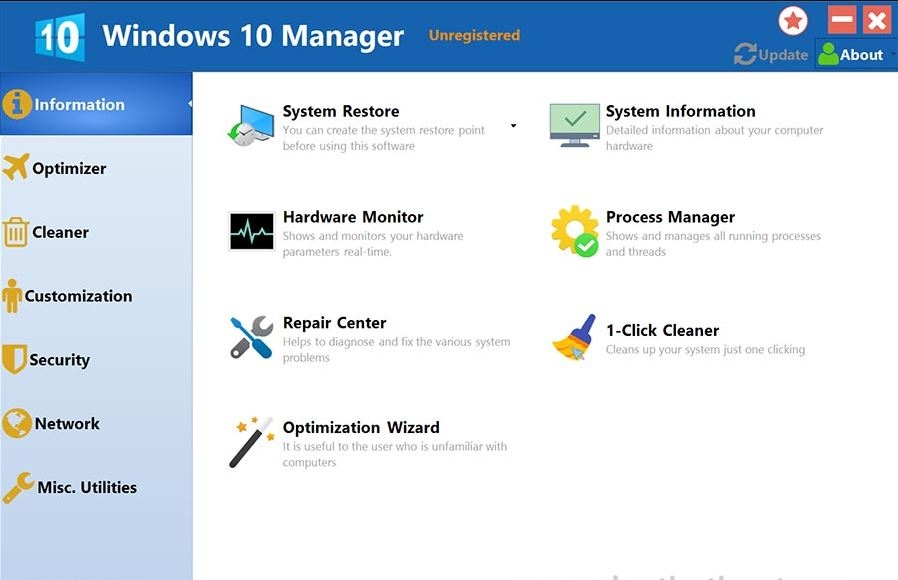Open the About dropdown arrow
The width and height of the screenshot is (898, 580).
893,54
